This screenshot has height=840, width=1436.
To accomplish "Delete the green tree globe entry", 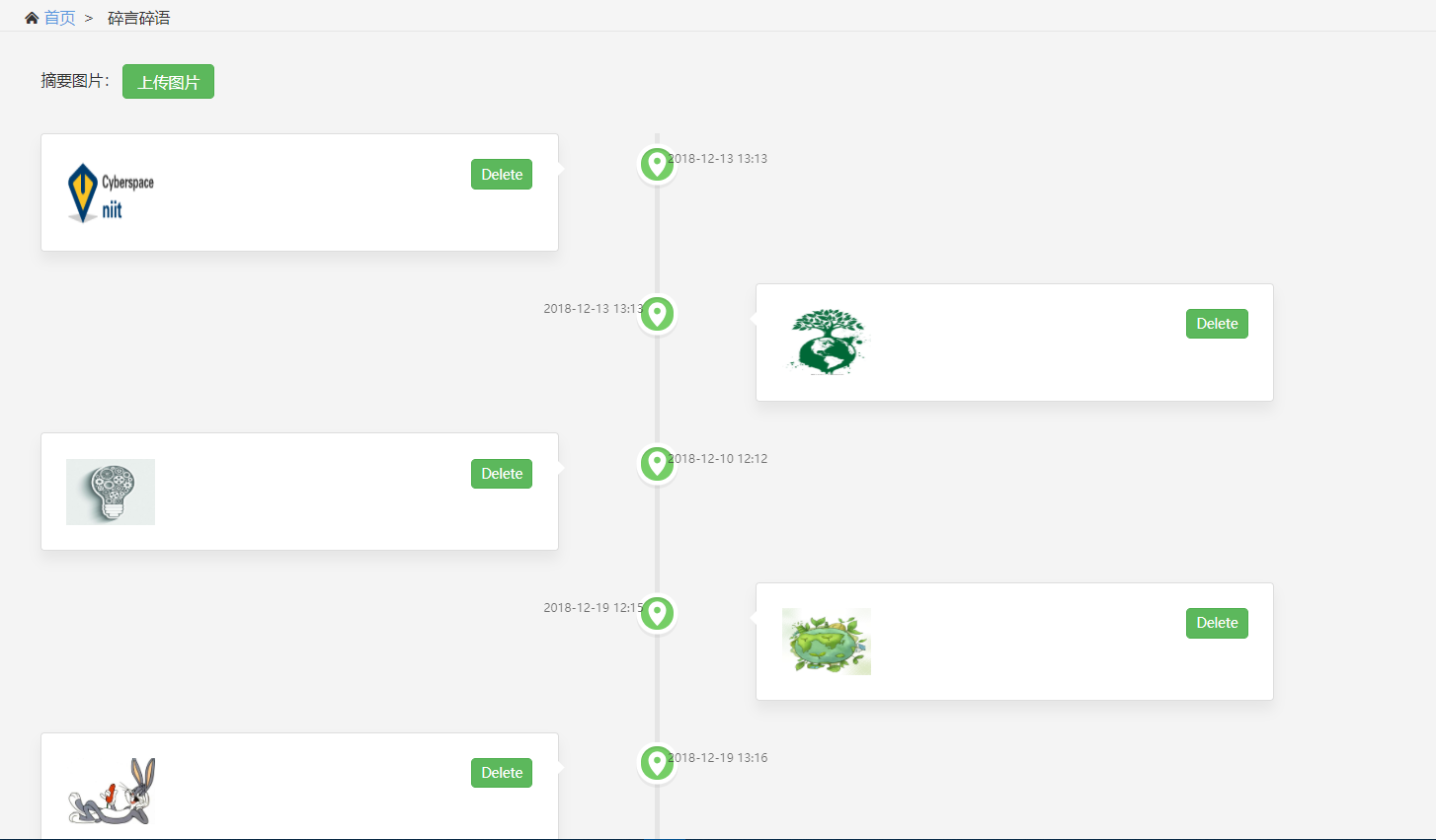I will coord(1217,324).
